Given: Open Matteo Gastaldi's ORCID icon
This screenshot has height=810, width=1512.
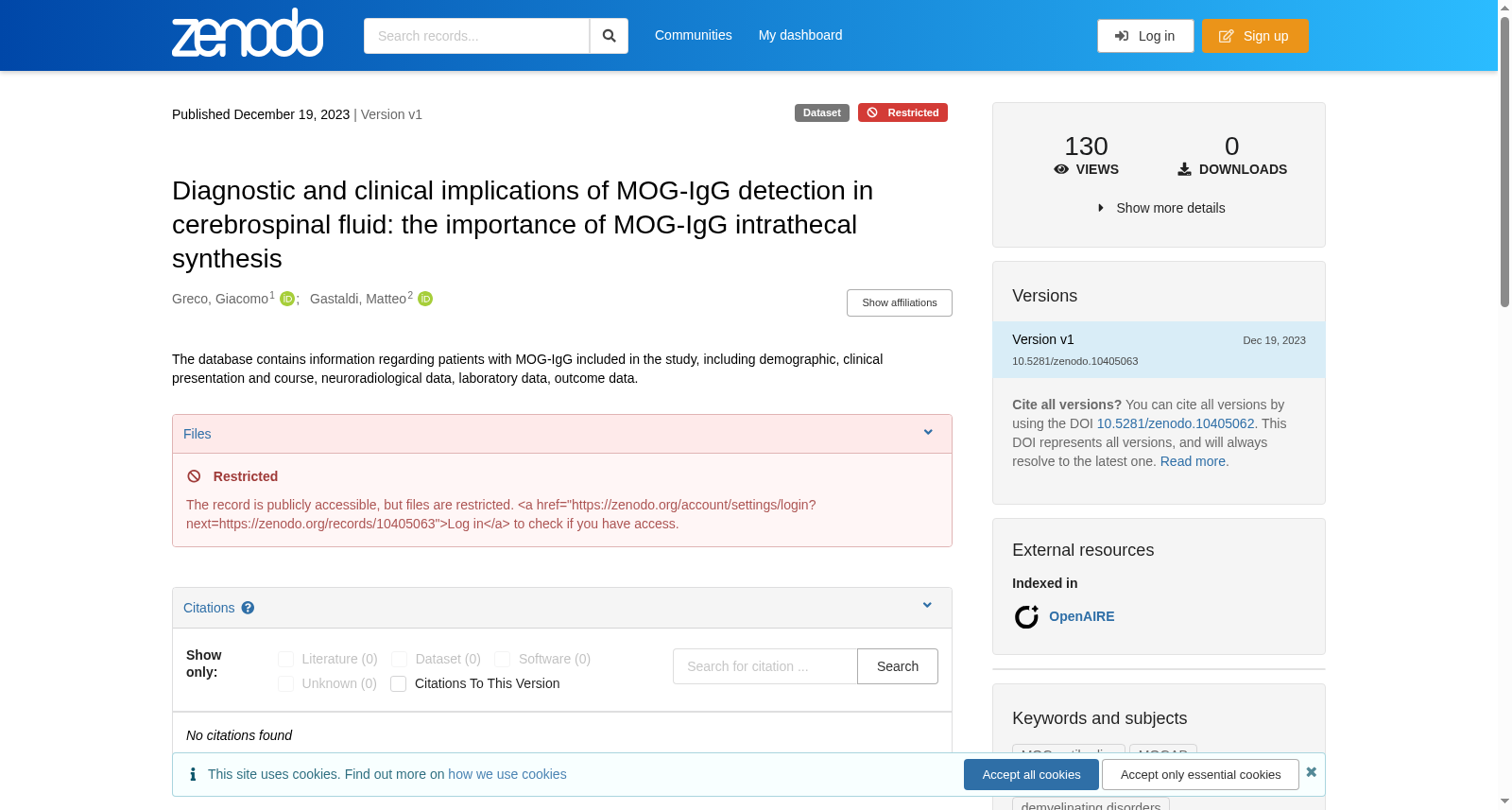Looking at the screenshot, I should click(x=425, y=299).
